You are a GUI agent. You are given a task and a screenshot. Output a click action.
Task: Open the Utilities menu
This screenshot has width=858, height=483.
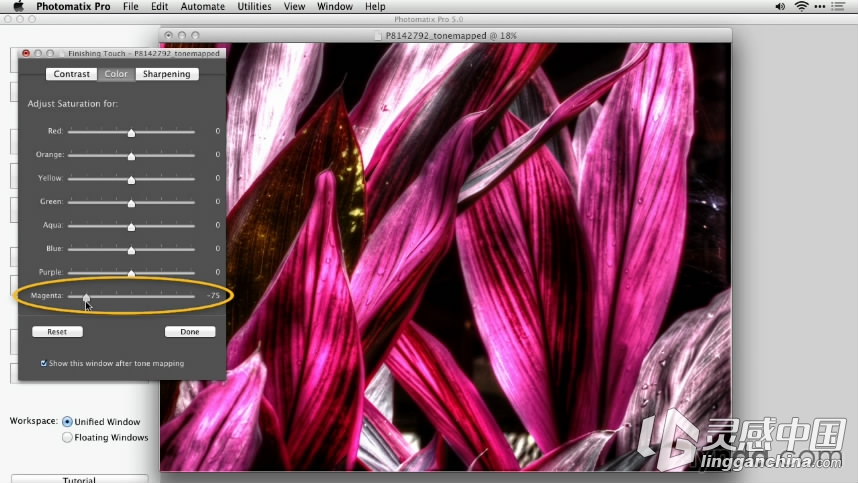tap(254, 7)
